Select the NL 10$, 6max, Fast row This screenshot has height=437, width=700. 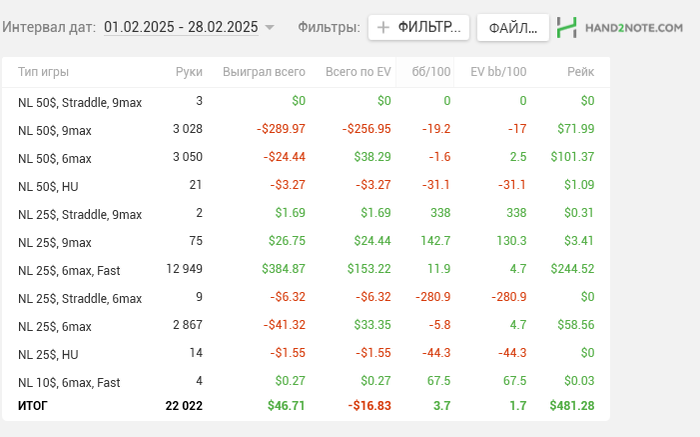click(306, 381)
